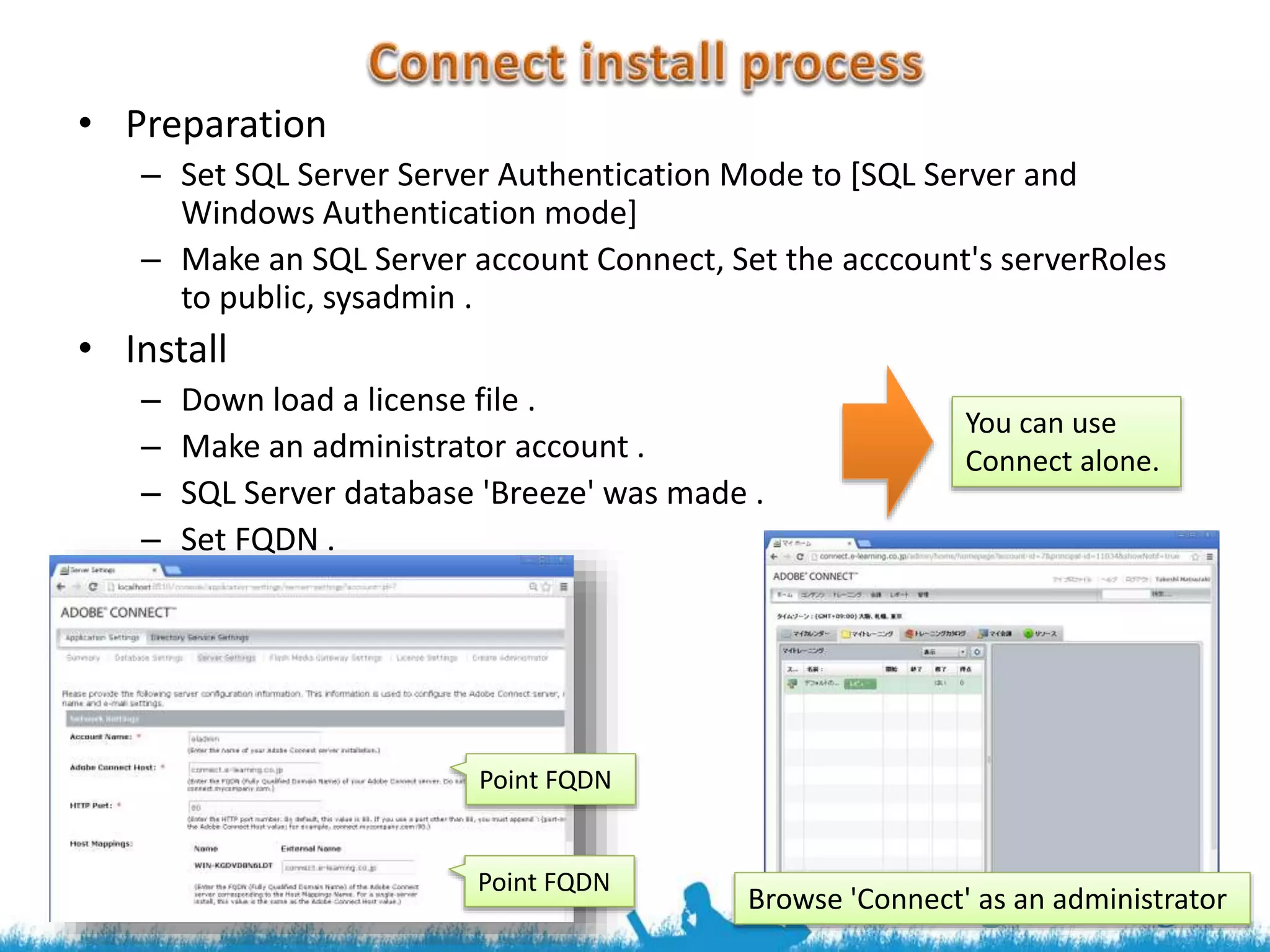Open the License Settings link
1270x952 pixels.
tap(427, 658)
